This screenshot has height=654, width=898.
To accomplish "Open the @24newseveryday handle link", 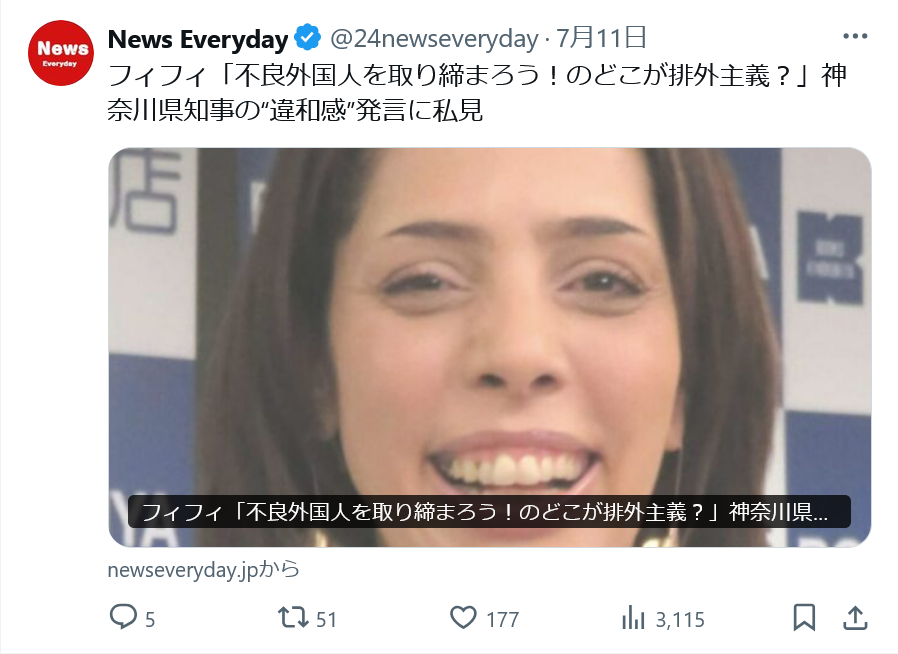I will click(x=434, y=39).
